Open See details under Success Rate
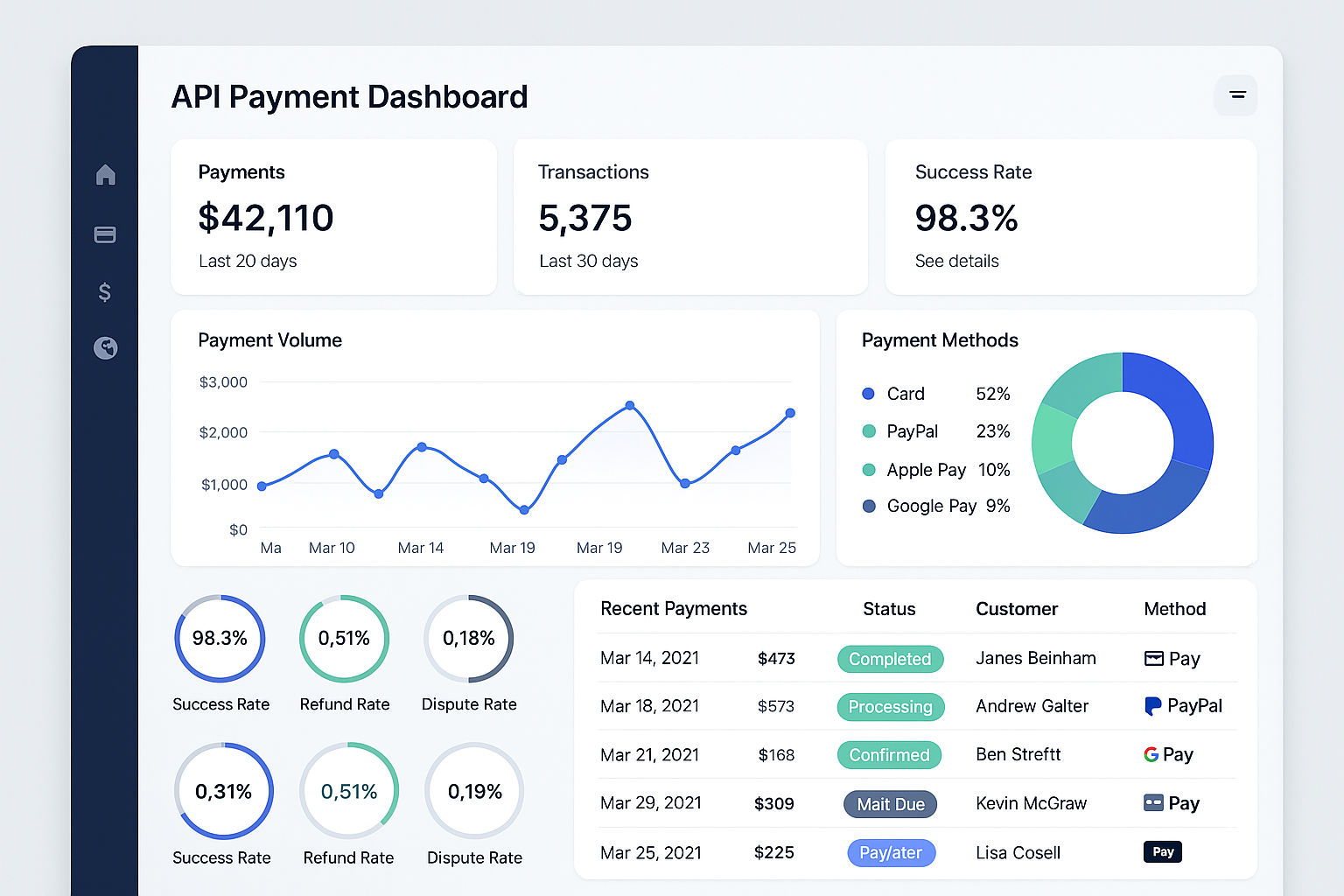Image resolution: width=1344 pixels, height=896 pixels. 957,261
